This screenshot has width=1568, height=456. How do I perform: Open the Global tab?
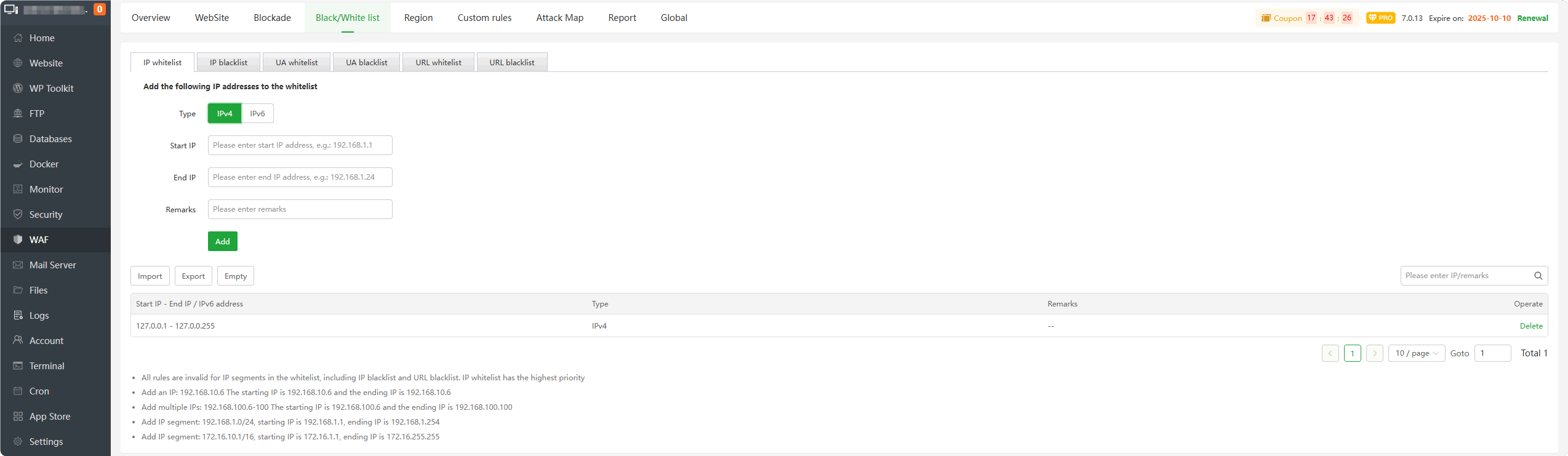674,18
